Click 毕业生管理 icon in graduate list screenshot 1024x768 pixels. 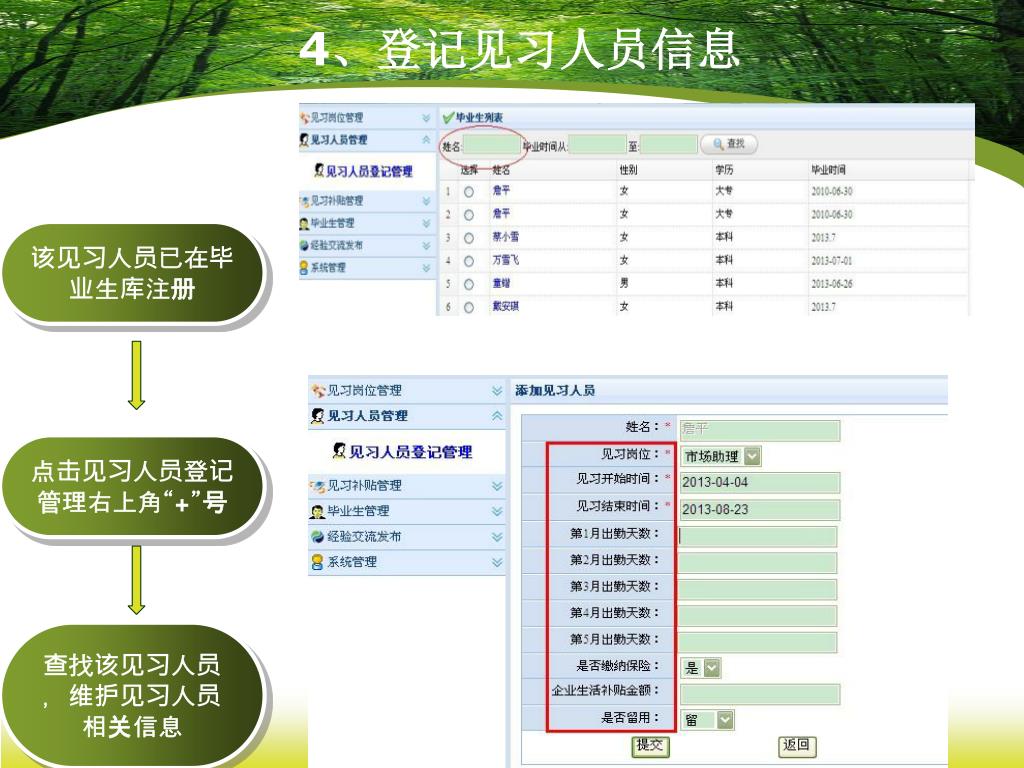pos(304,223)
